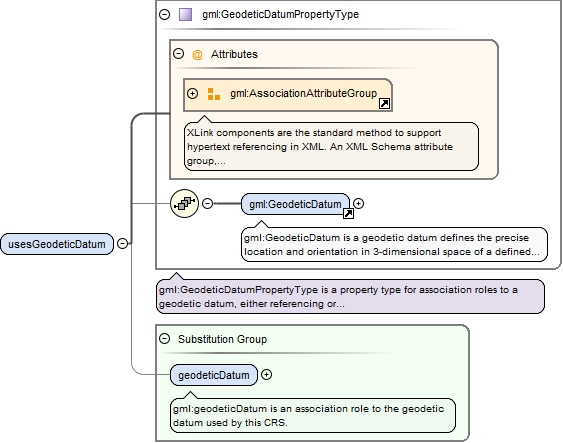Select the geodeticDatum element node
The width and height of the screenshot is (563, 443).
pyautogui.click(x=214, y=375)
